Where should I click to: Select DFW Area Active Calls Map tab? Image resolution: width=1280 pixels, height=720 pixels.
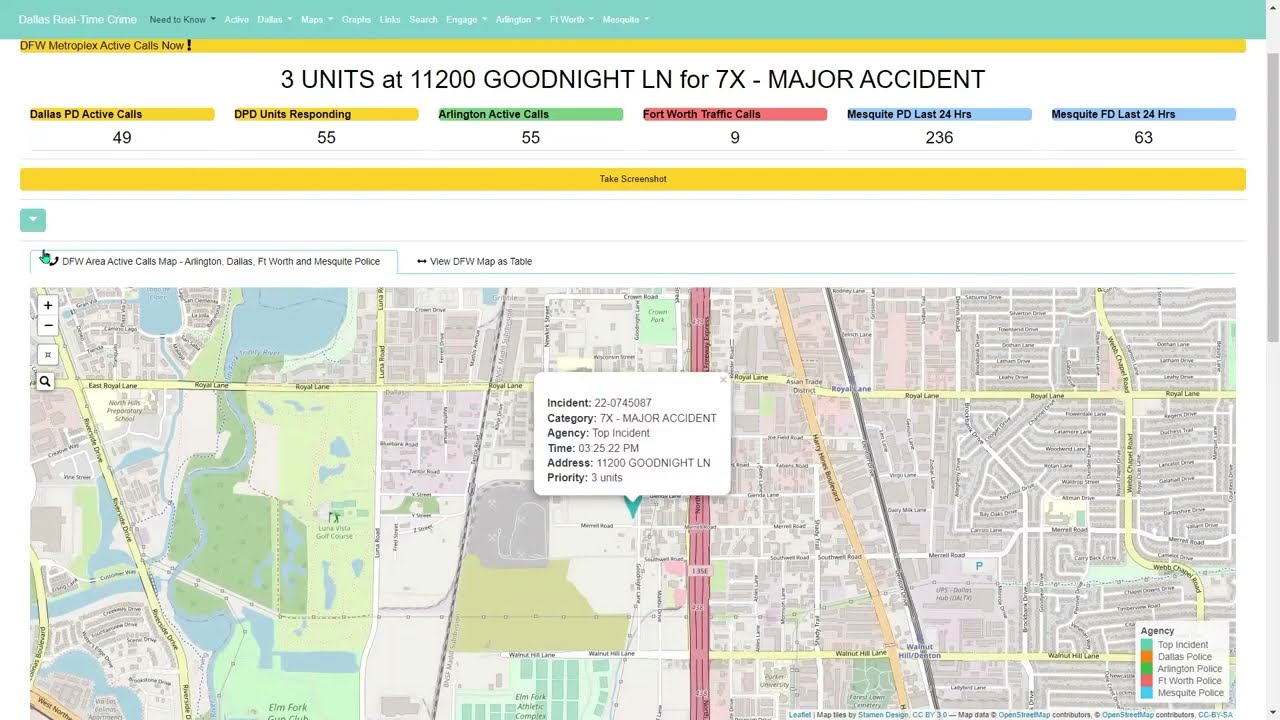point(213,261)
